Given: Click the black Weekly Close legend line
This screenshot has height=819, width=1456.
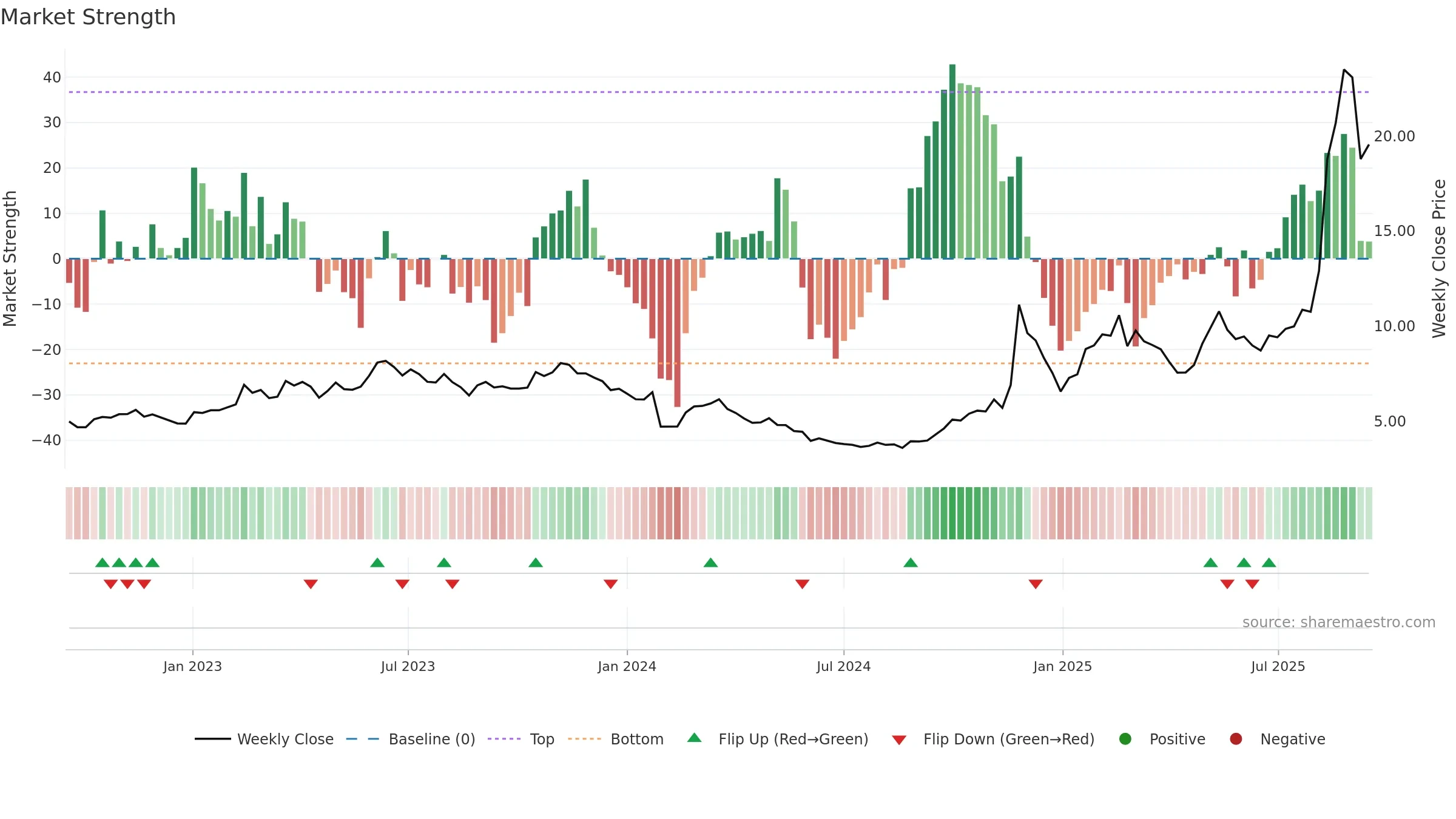Looking at the screenshot, I should (x=212, y=739).
